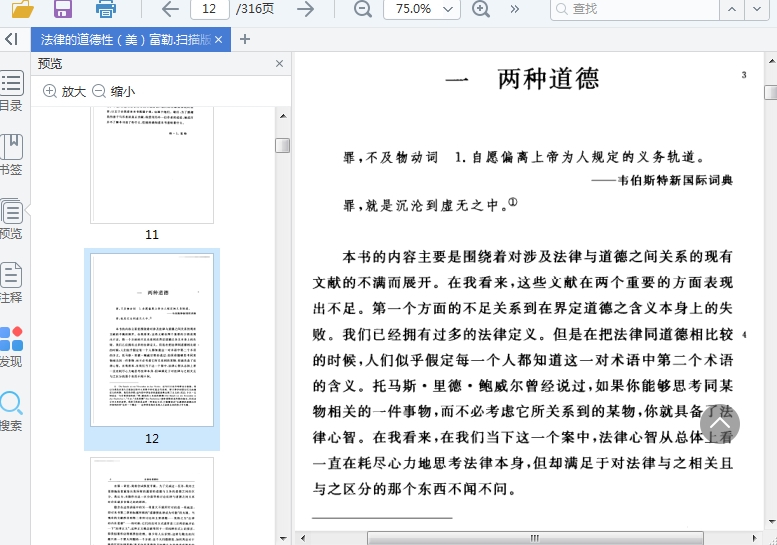Go to the previous page with the left arrow
The height and width of the screenshot is (545, 777).
click(x=170, y=9)
